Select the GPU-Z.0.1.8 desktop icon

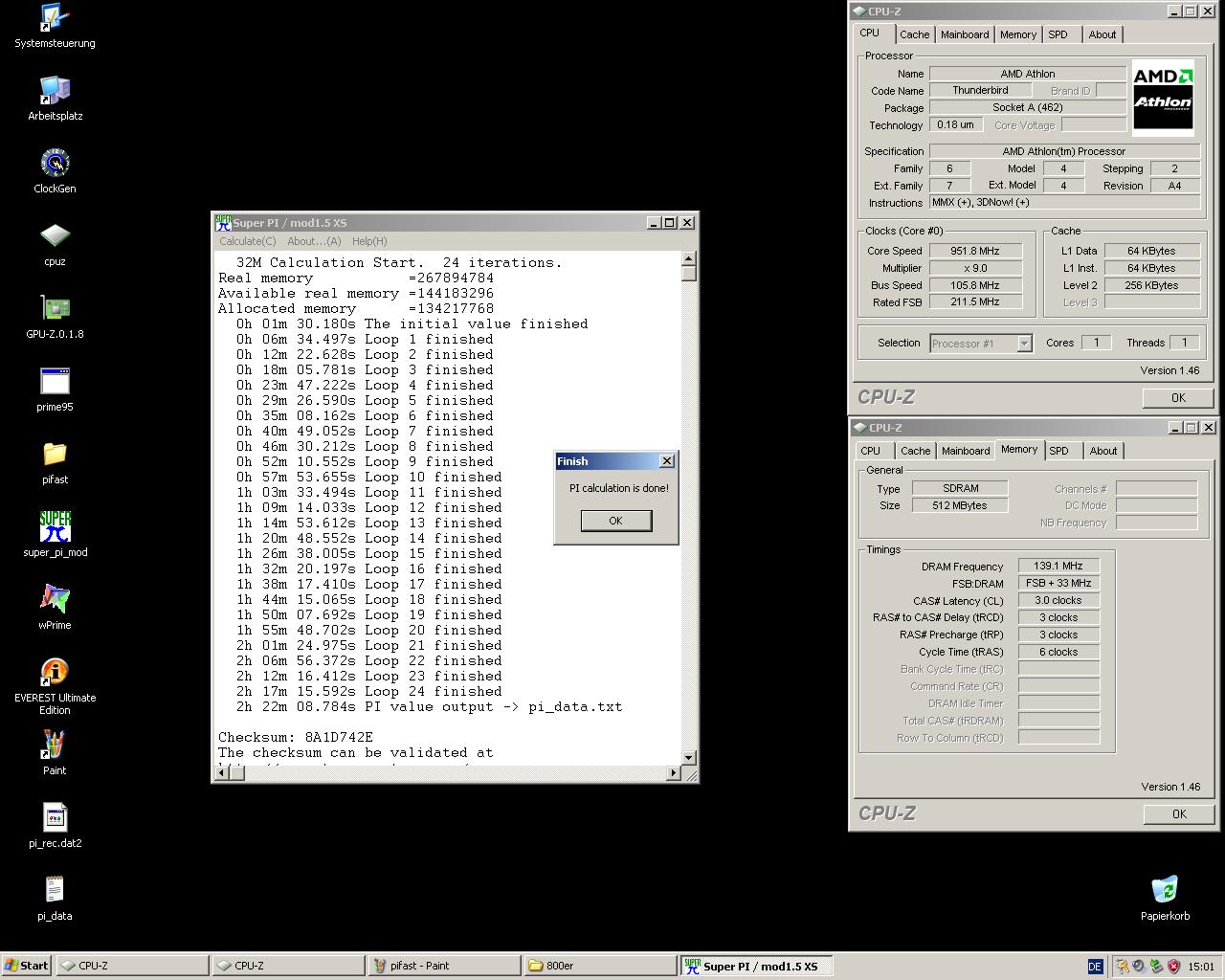pos(55,317)
